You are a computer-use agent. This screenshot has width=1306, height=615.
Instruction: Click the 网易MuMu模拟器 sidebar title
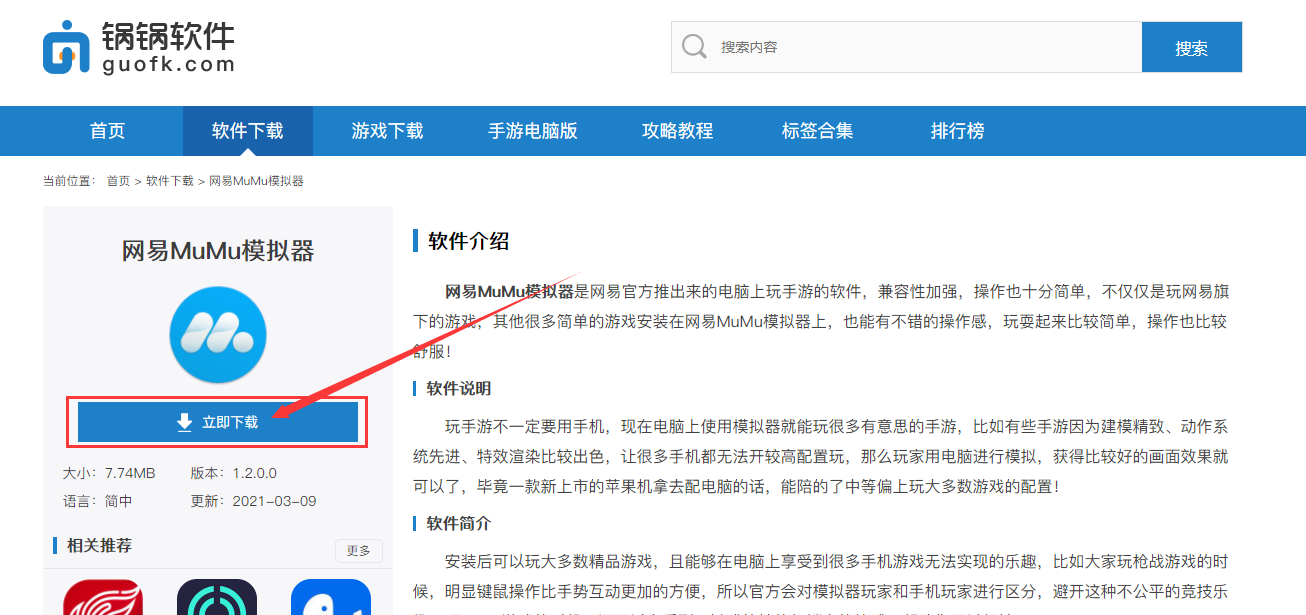coord(218,251)
